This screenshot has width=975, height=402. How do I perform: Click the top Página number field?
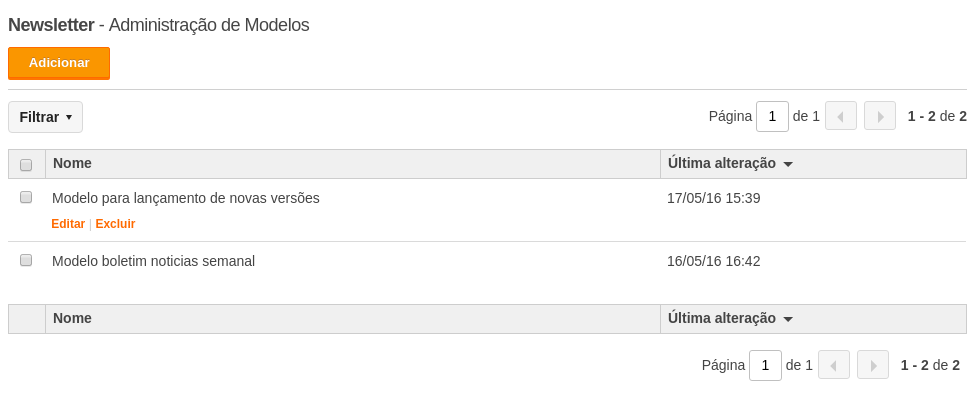772,116
